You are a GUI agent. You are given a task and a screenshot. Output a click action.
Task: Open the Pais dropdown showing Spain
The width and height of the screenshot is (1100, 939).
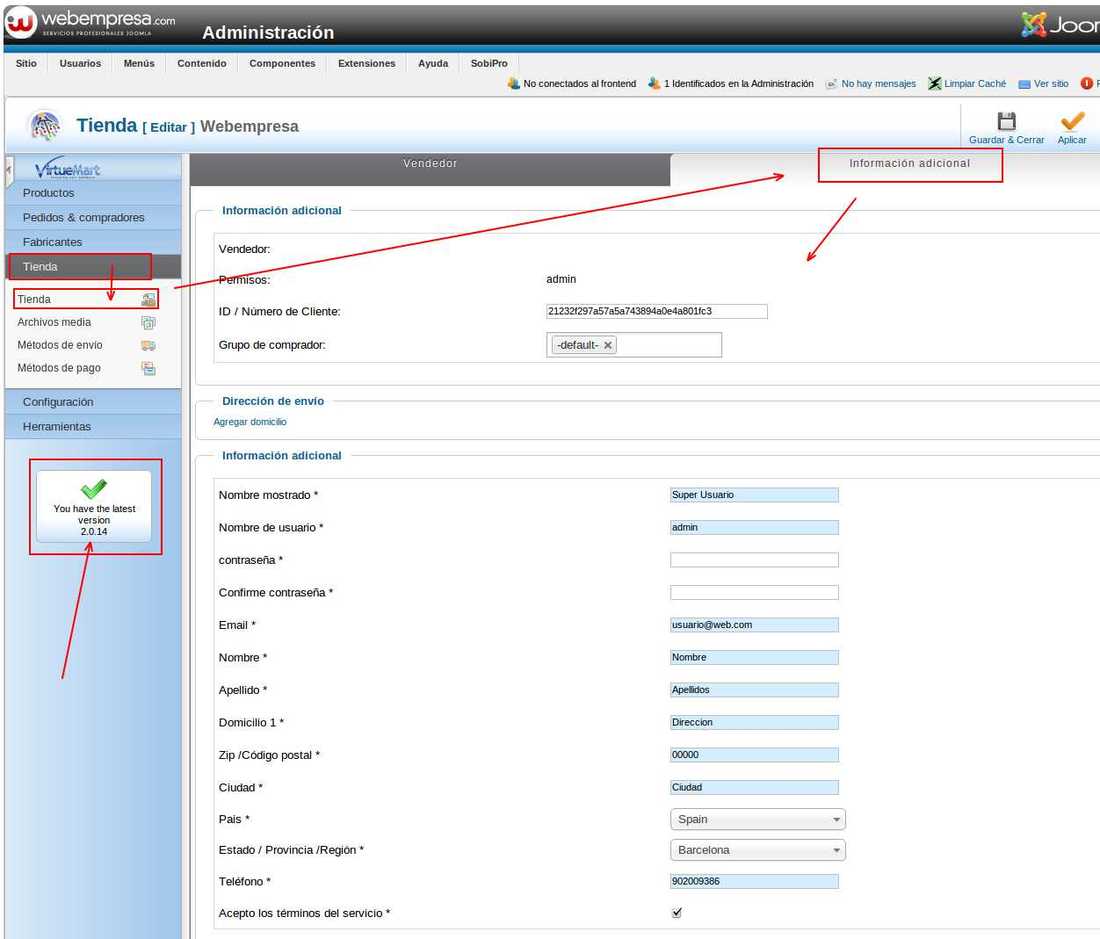758,819
